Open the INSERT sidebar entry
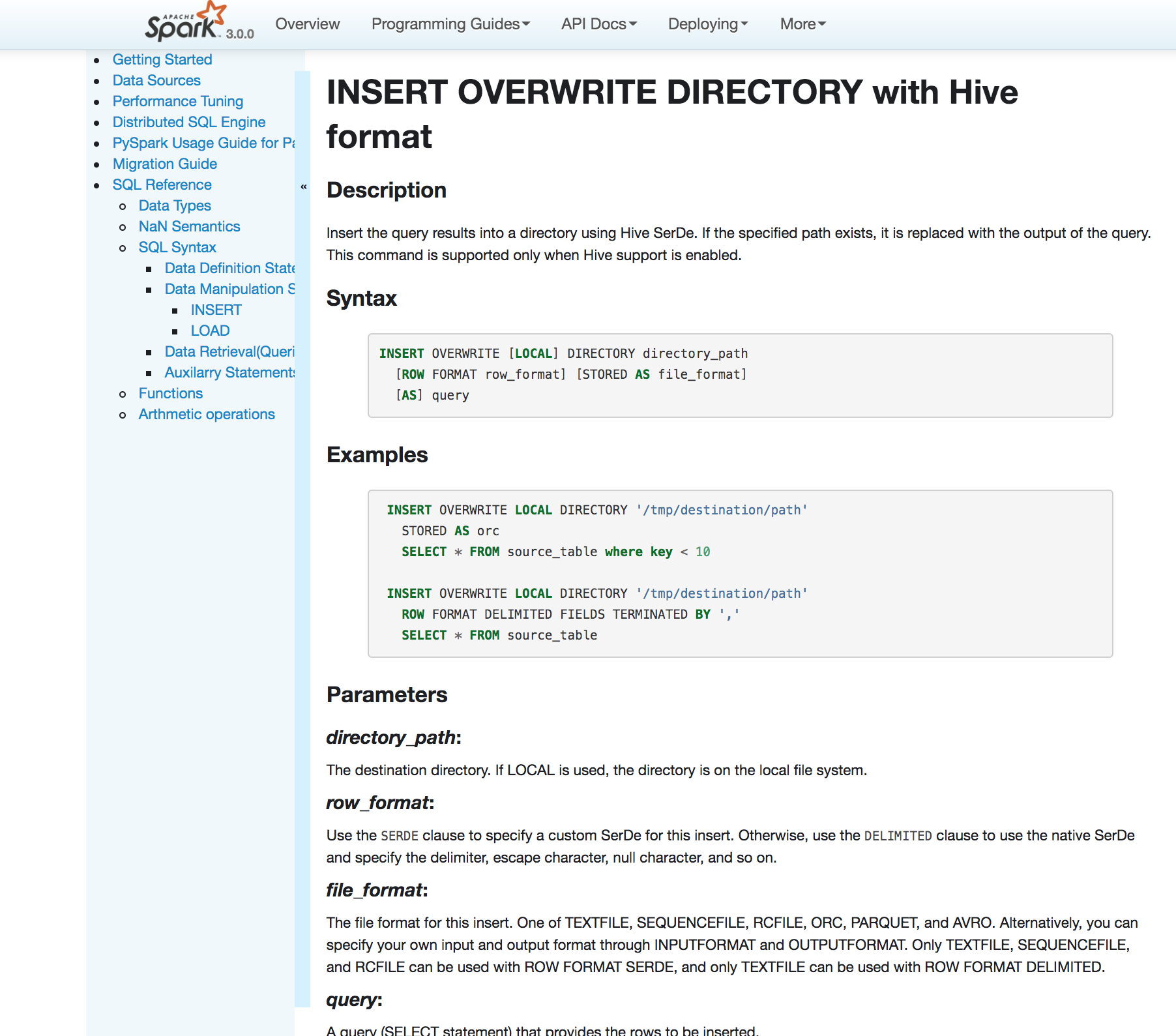 (x=216, y=310)
